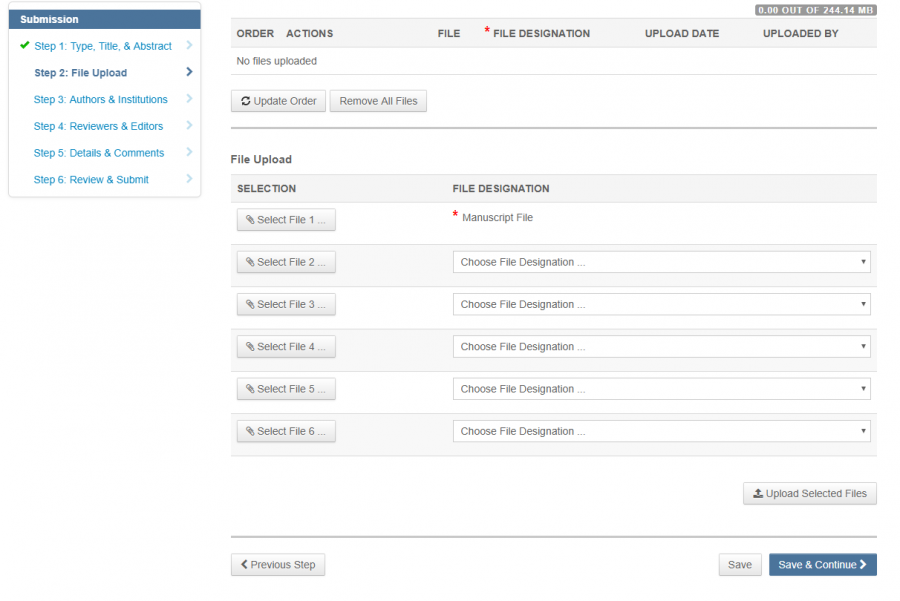Image resolution: width=900 pixels, height=601 pixels.
Task: Click Upload Selected Files button
Action: [x=809, y=494]
